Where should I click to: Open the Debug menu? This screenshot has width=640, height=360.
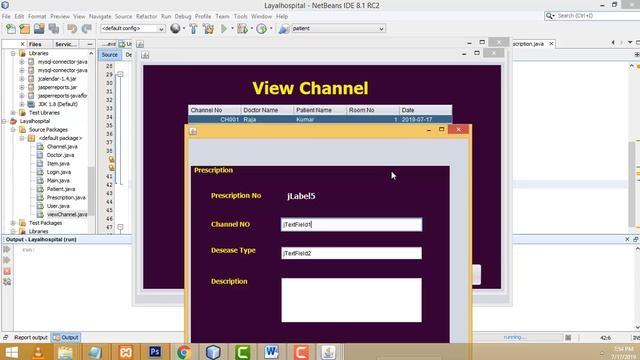pos(183,16)
